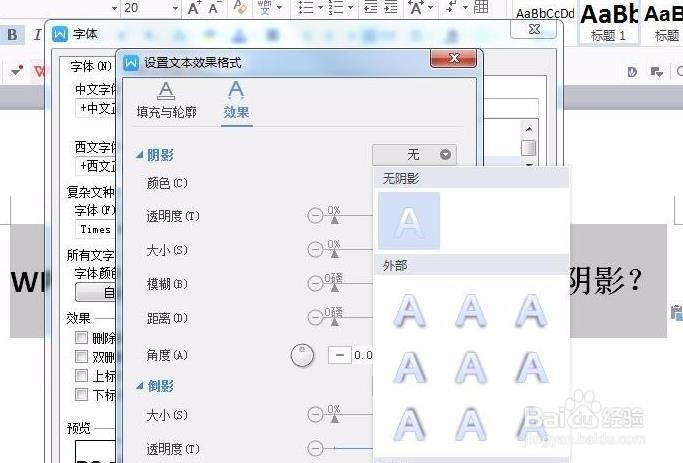Choose shadow preset in second row, last column of 外部
683x463 pixels.
click(531, 368)
